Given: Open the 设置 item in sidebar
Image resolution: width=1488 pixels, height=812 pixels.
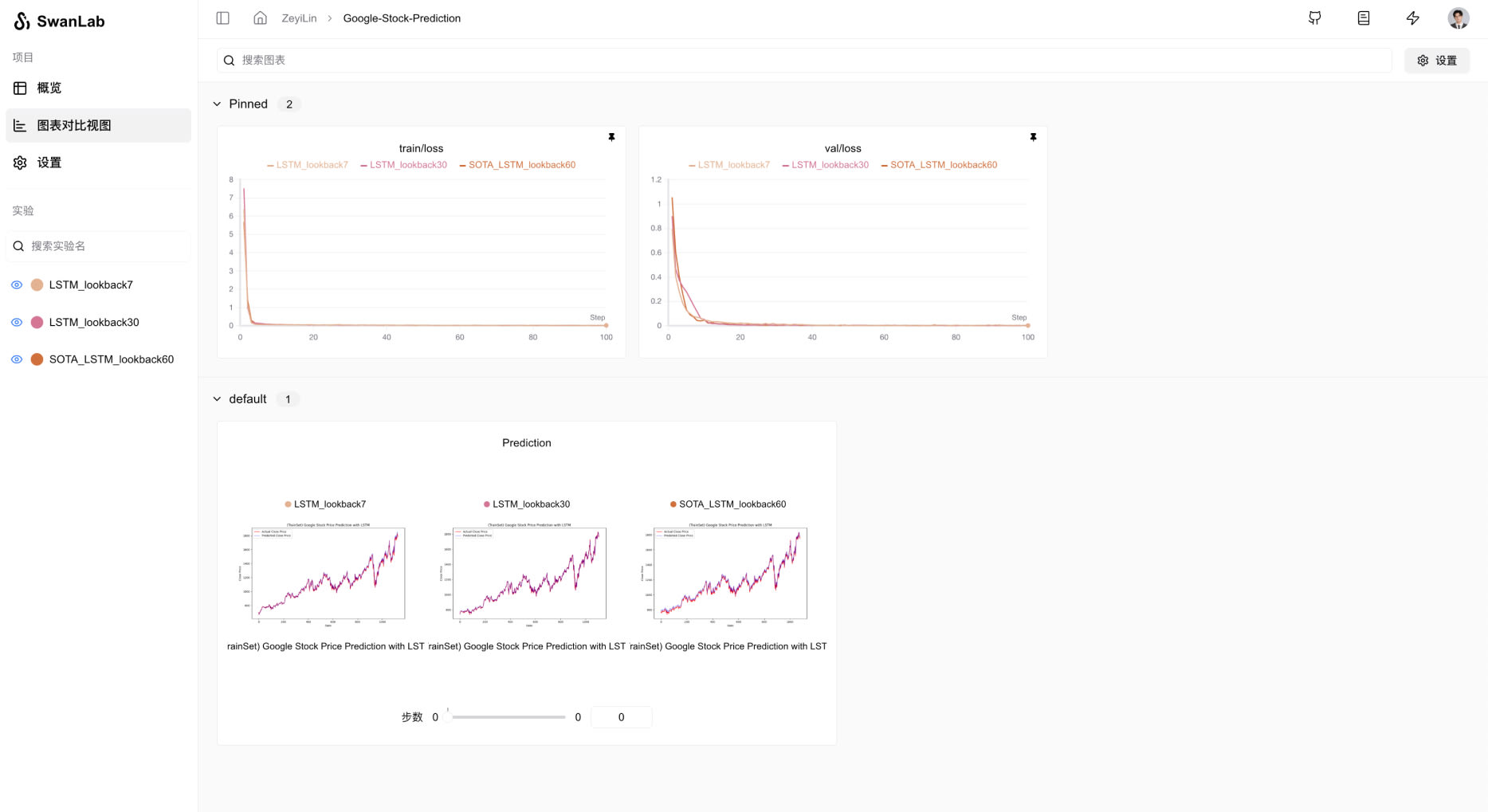Looking at the screenshot, I should 98,163.
